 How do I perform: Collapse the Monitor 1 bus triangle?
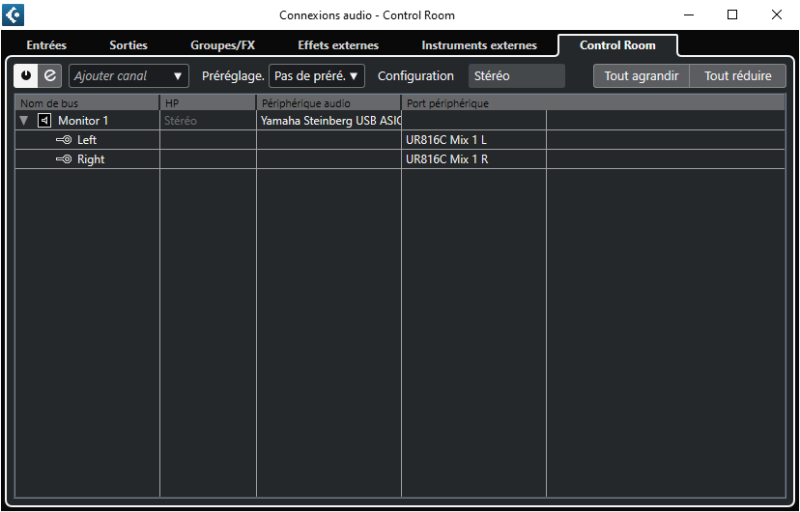click(24, 121)
